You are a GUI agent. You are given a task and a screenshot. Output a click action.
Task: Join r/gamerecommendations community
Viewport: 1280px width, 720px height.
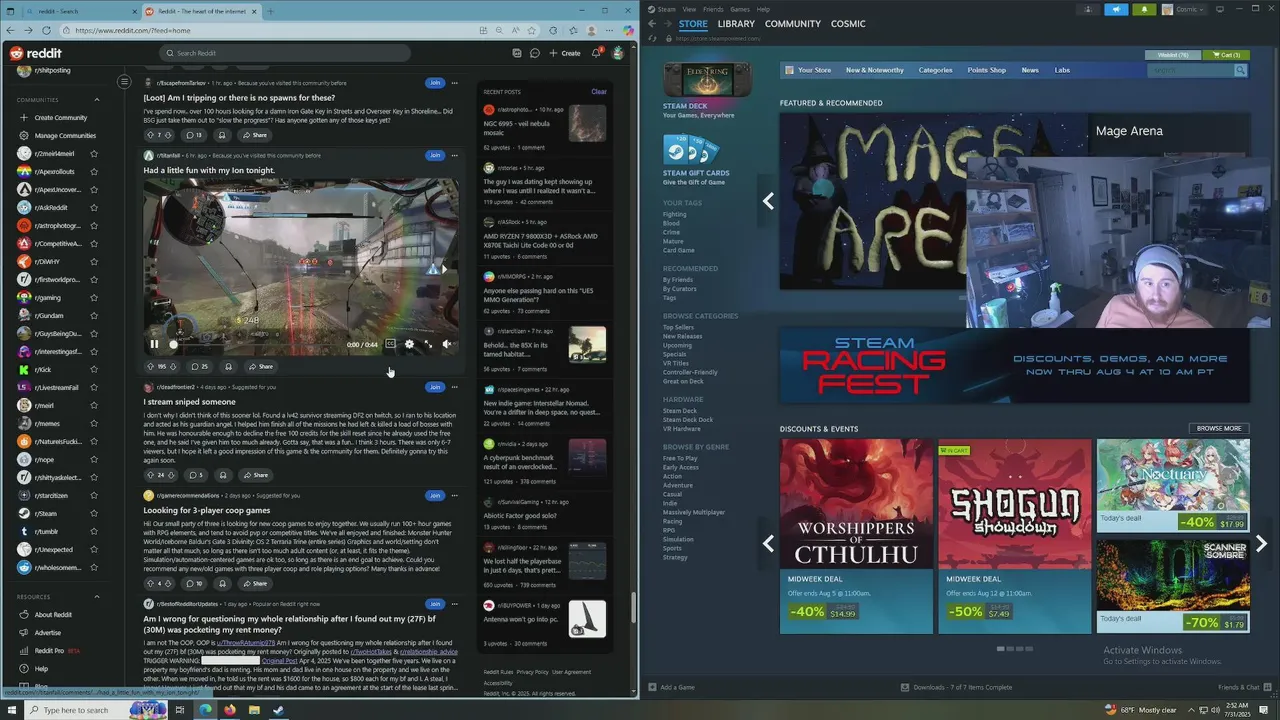(434, 495)
